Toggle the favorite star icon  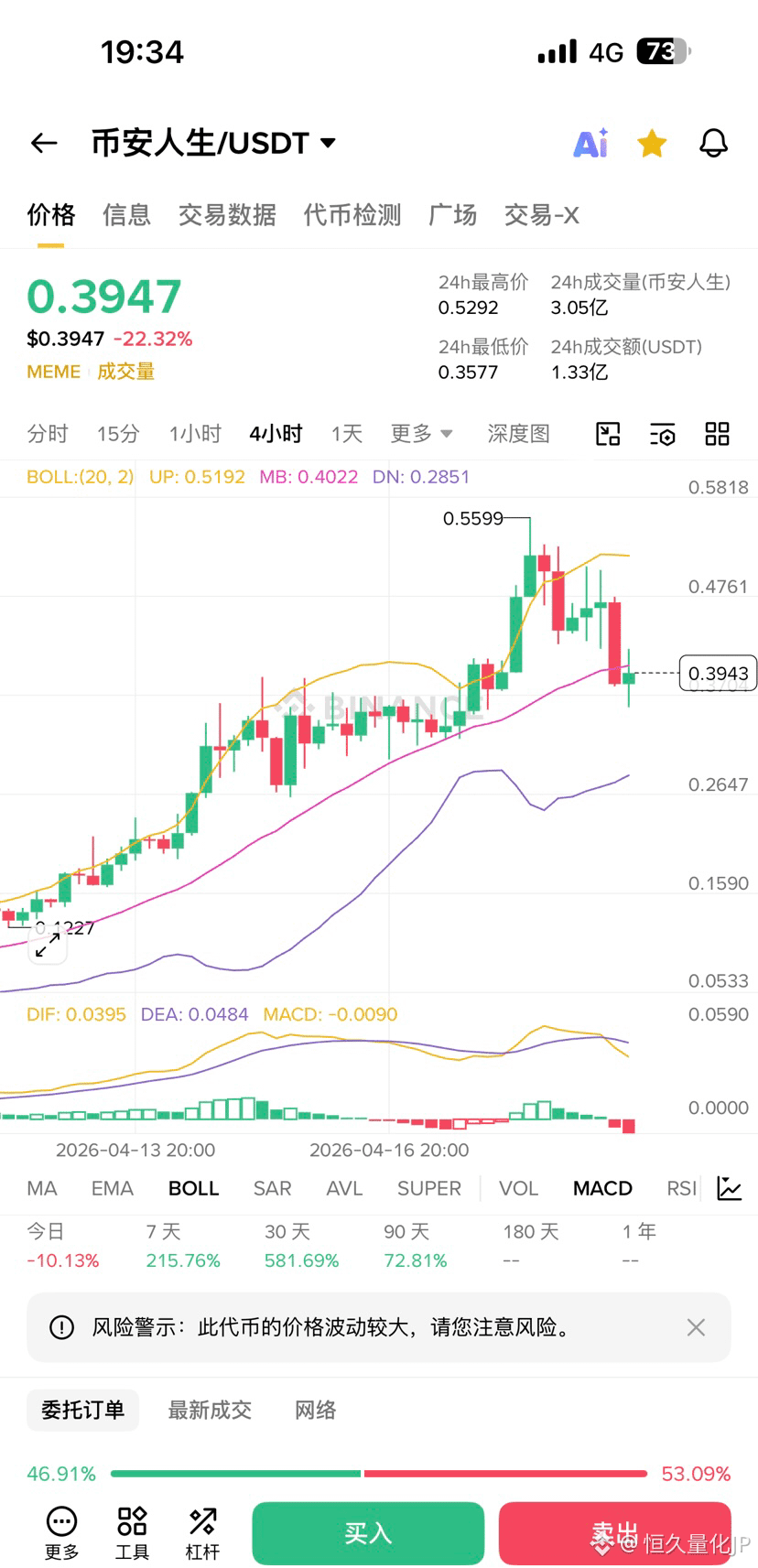(x=652, y=143)
